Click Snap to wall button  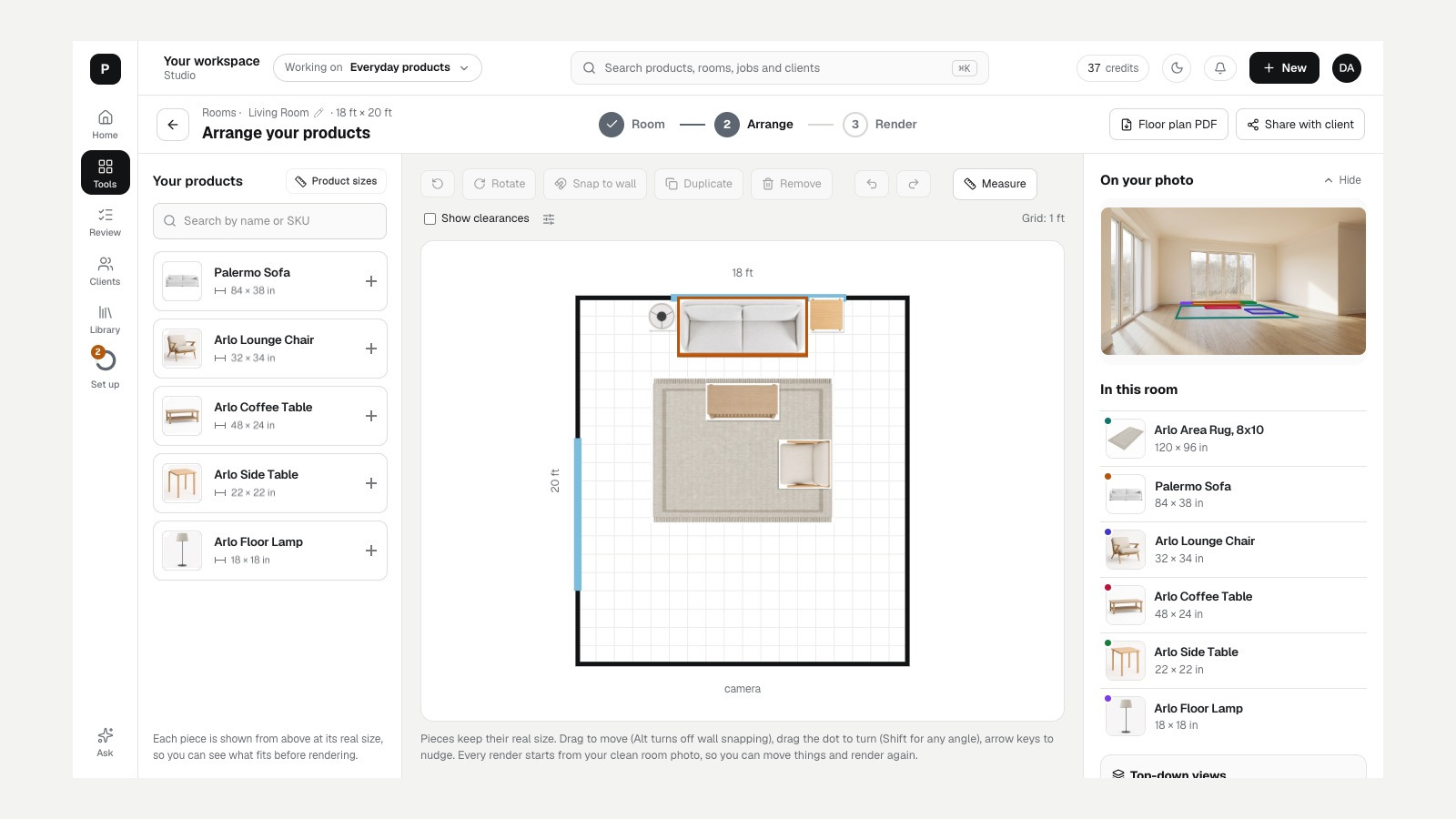tap(596, 184)
